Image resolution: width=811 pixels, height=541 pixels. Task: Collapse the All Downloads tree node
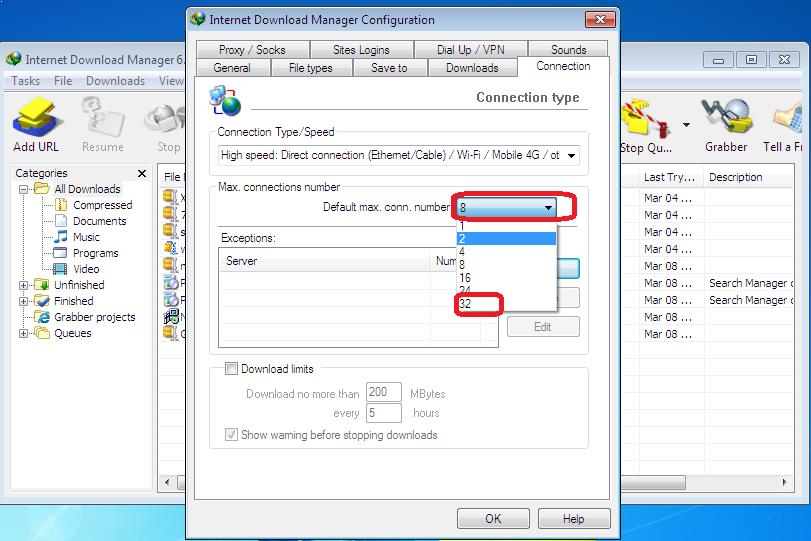pos(23,189)
